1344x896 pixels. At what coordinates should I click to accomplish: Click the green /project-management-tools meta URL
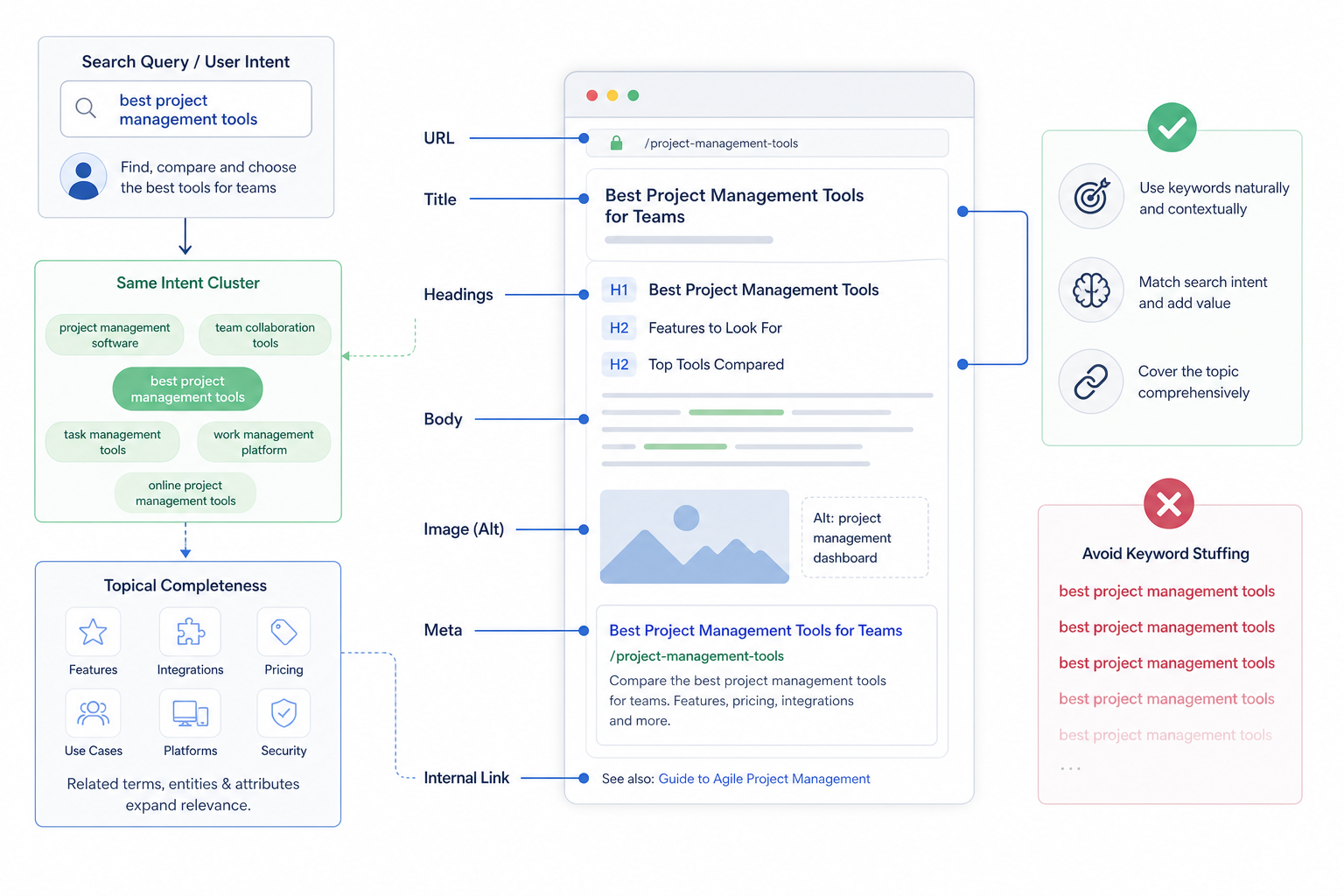click(696, 656)
